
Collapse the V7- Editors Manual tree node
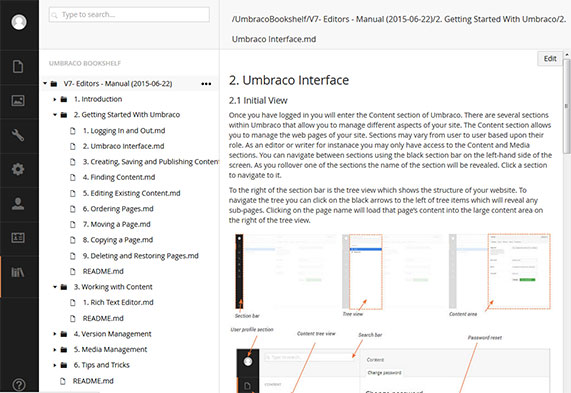(45, 83)
